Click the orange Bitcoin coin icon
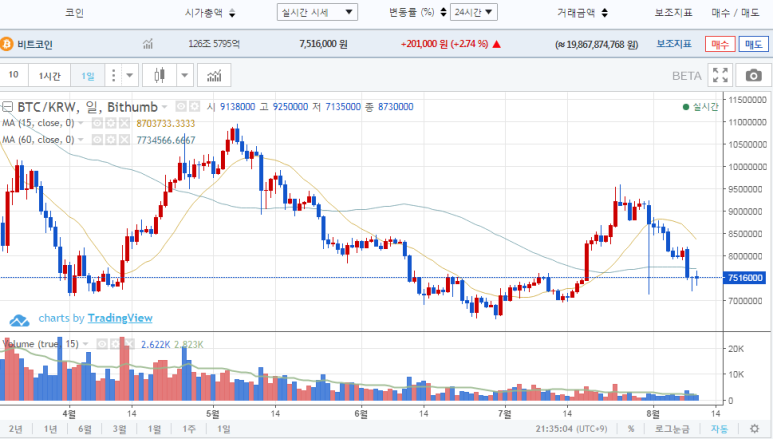This screenshot has height=439, width=773. click(x=7, y=45)
